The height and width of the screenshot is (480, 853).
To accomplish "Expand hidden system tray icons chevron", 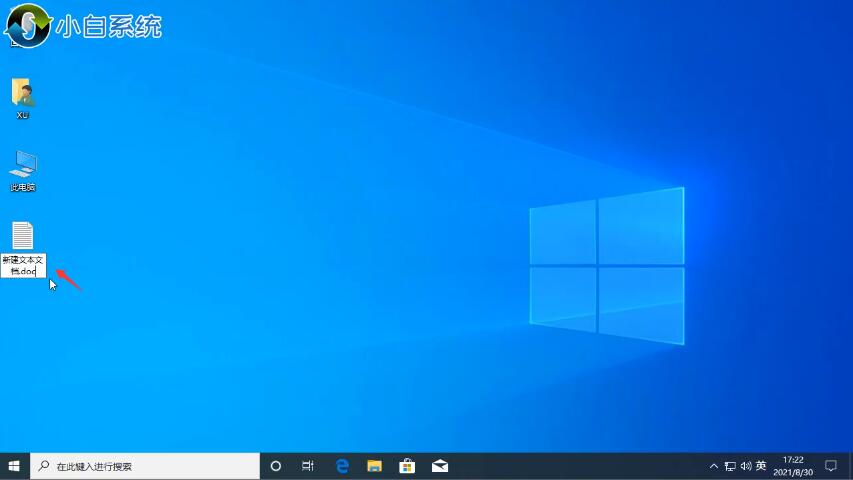I will (x=713, y=466).
